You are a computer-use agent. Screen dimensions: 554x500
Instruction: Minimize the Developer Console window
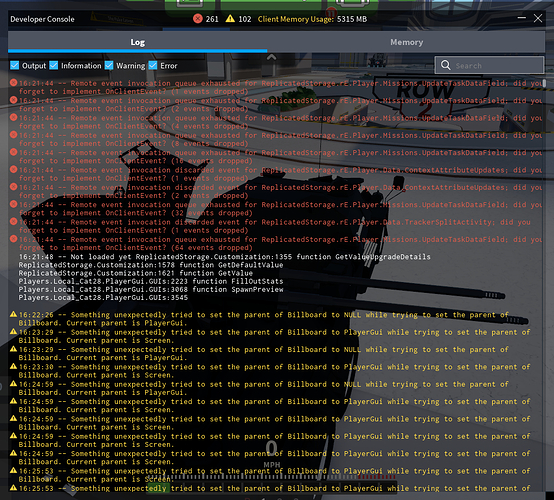tap(521, 18)
